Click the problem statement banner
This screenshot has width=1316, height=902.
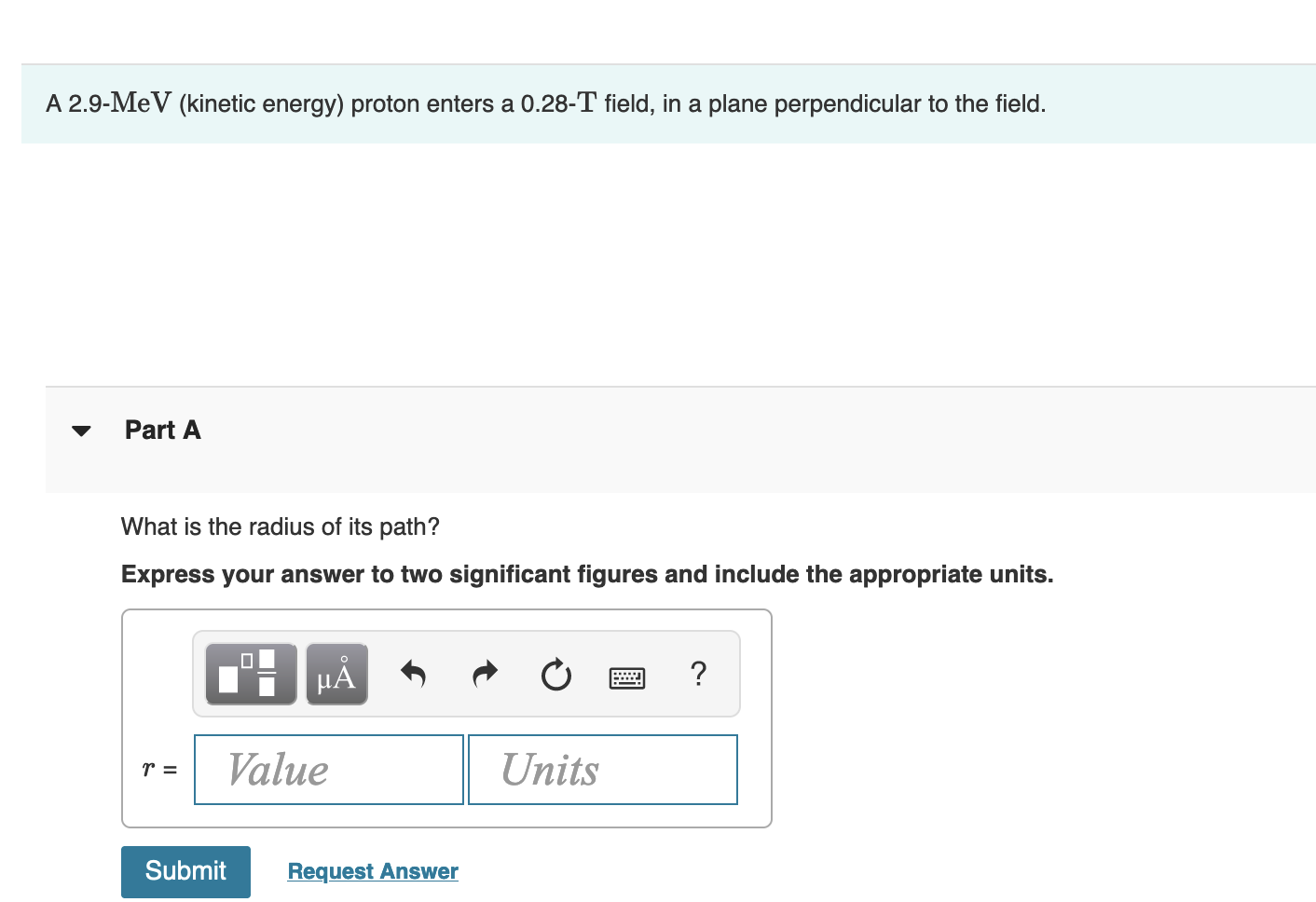[545, 102]
